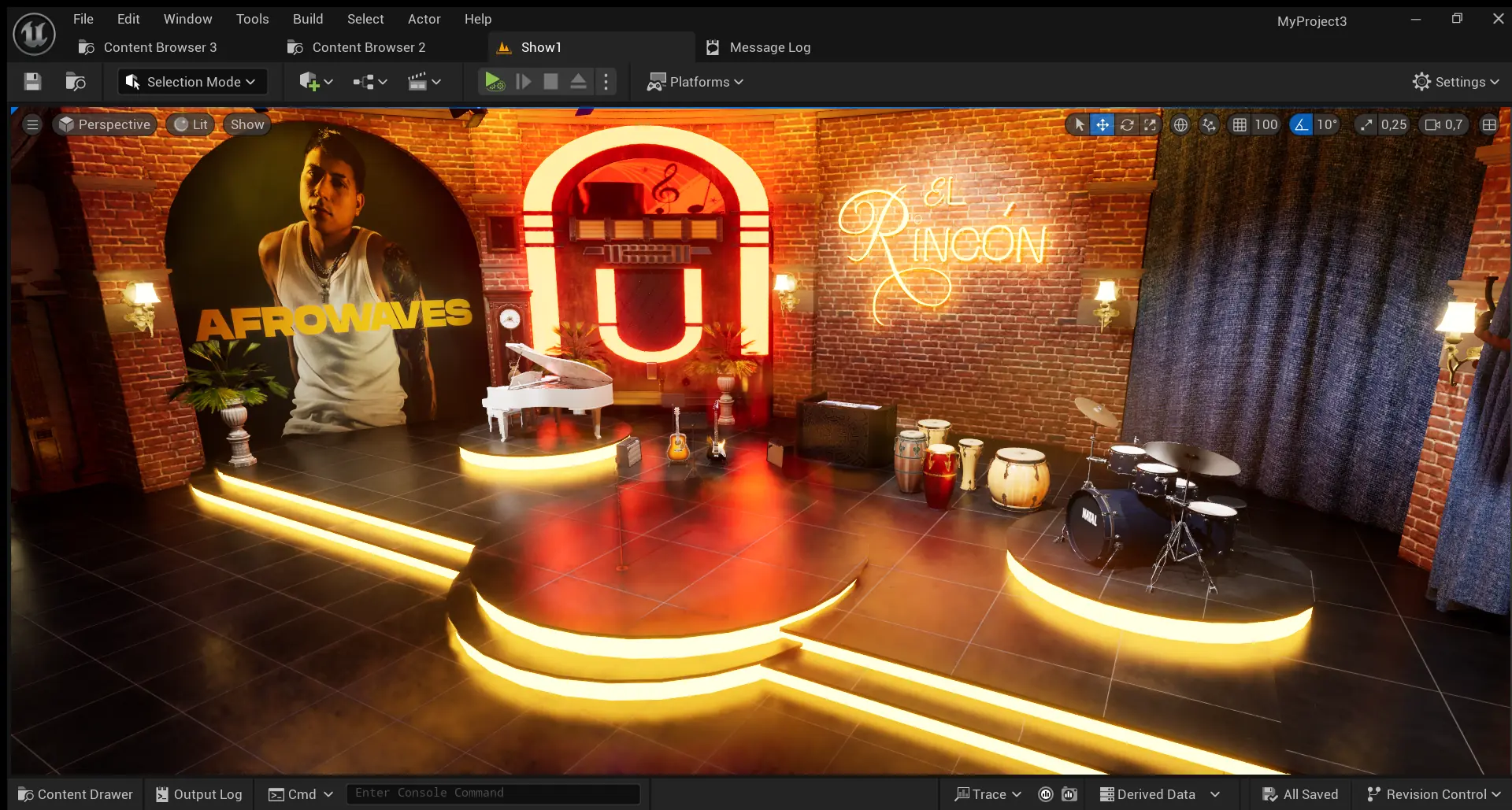
Task: Open scale snap value 0,25
Action: point(1394,124)
